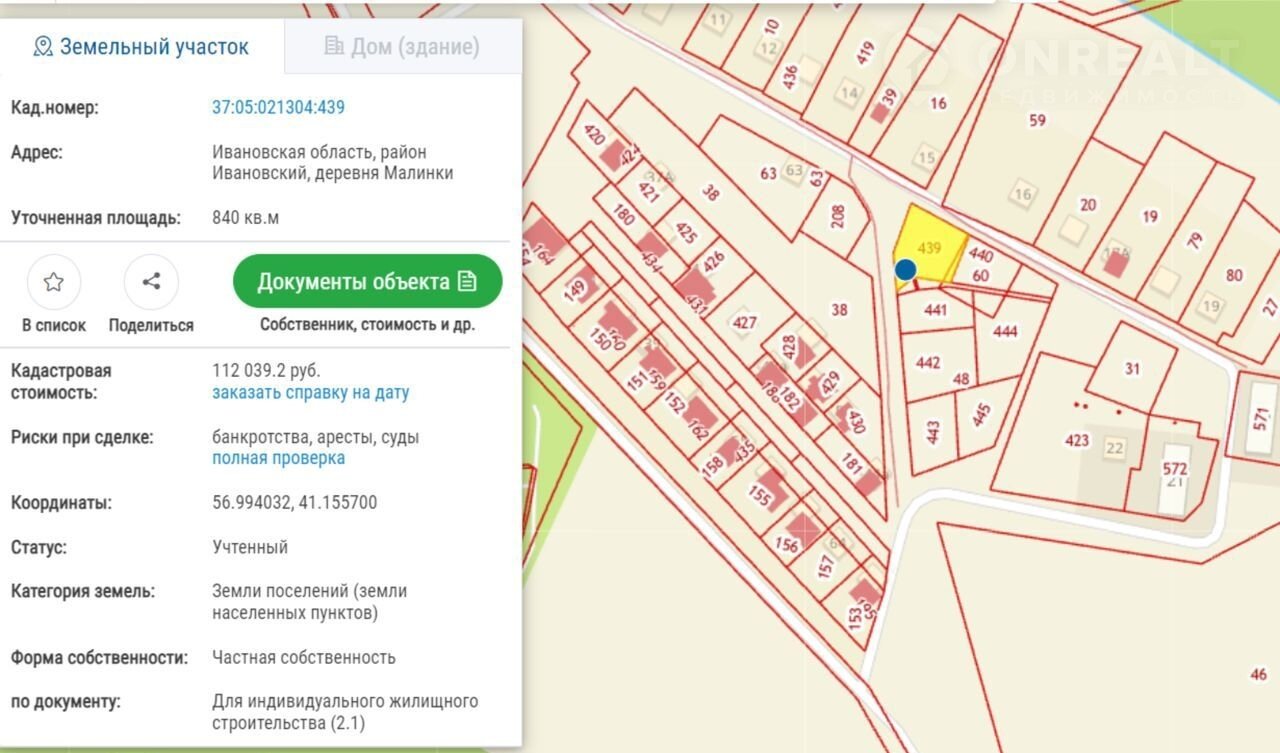Click the blue location marker on the map
The width and height of the screenshot is (1280, 753).
point(905,269)
